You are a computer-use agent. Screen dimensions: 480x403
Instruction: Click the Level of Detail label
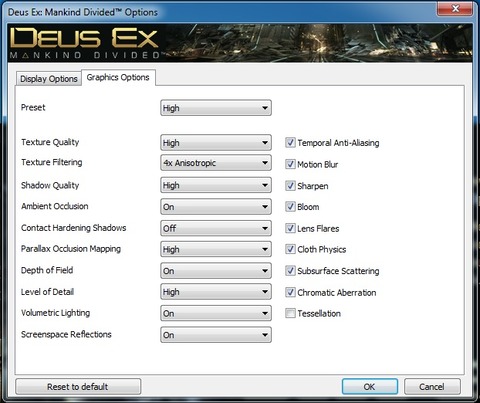pos(47,292)
